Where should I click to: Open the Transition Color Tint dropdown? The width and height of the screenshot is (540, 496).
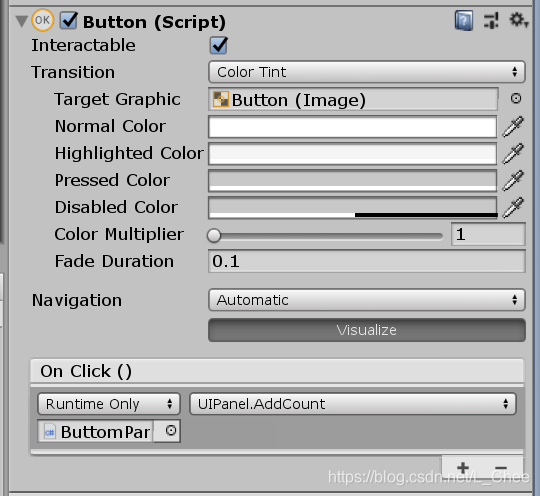coord(367,72)
